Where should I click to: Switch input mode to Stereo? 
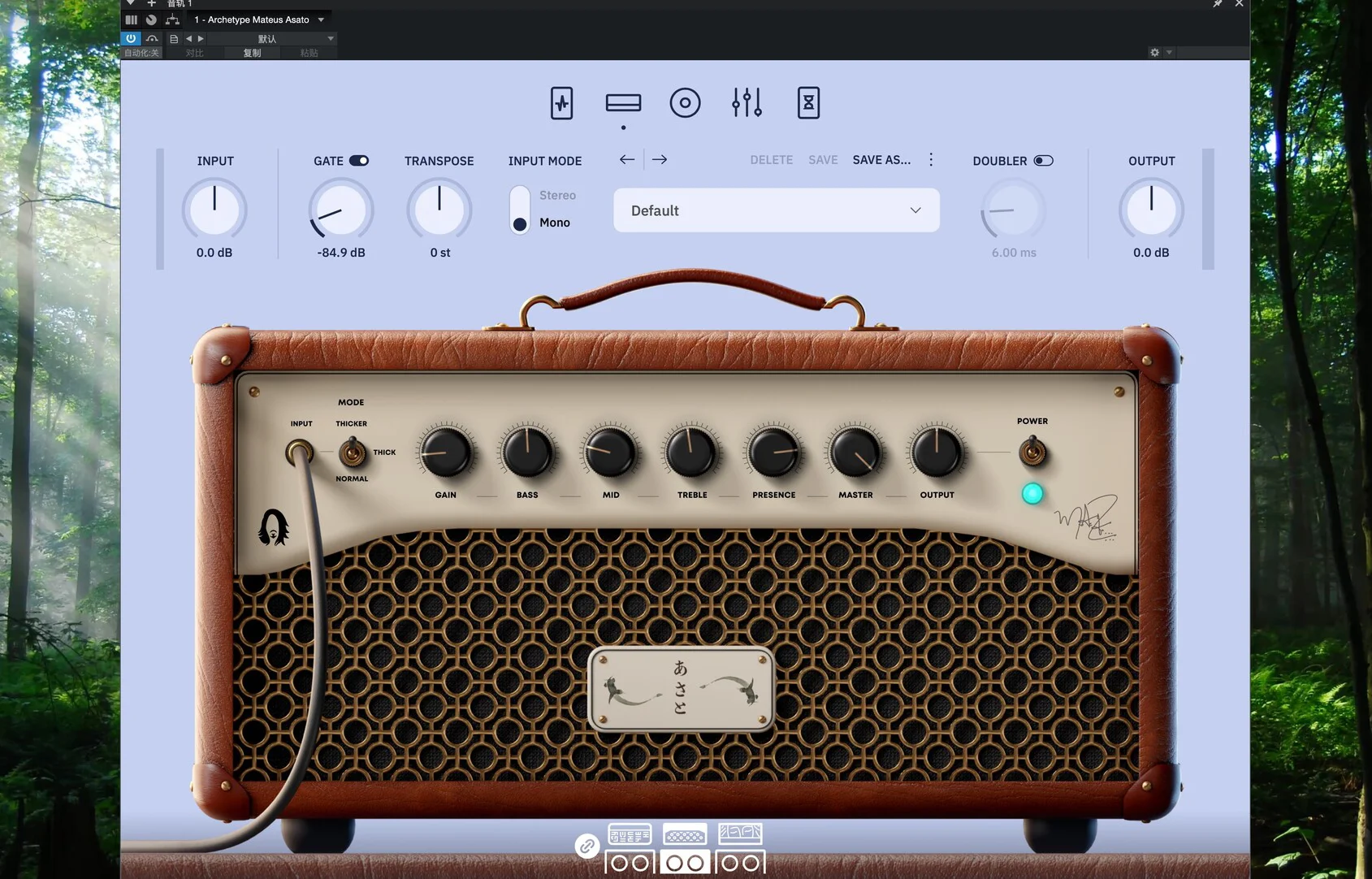pos(556,196)
